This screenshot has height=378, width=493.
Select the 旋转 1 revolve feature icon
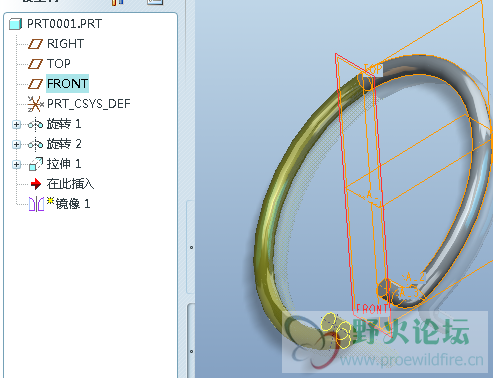(35, 124)
